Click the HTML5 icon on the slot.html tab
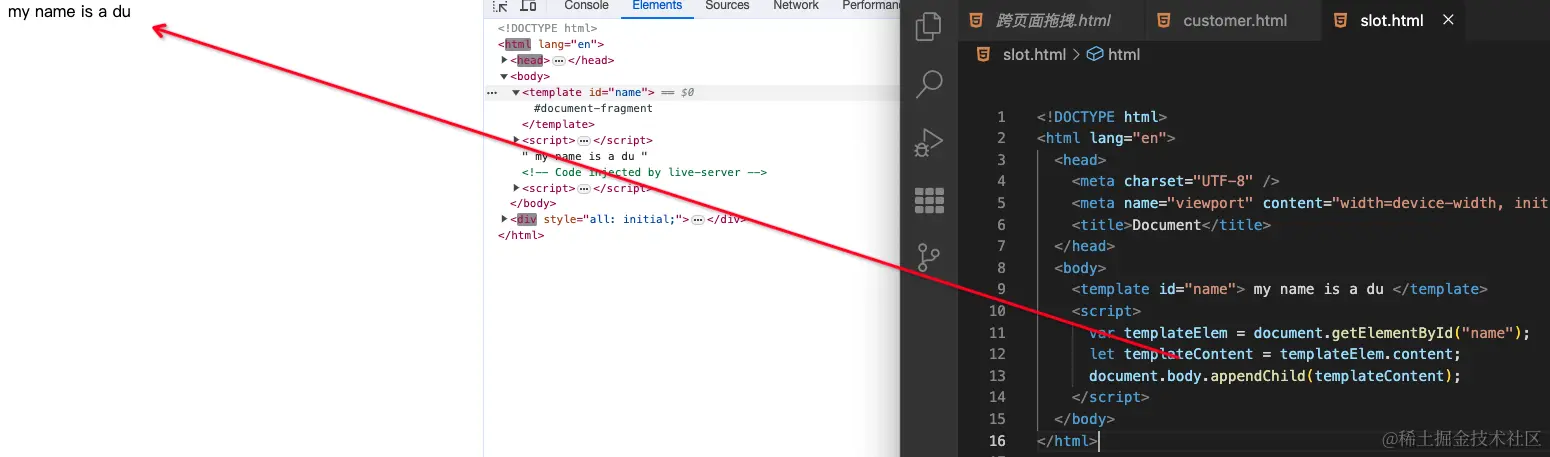This screenshot has width=1550, height=457. coord(1340,20)
